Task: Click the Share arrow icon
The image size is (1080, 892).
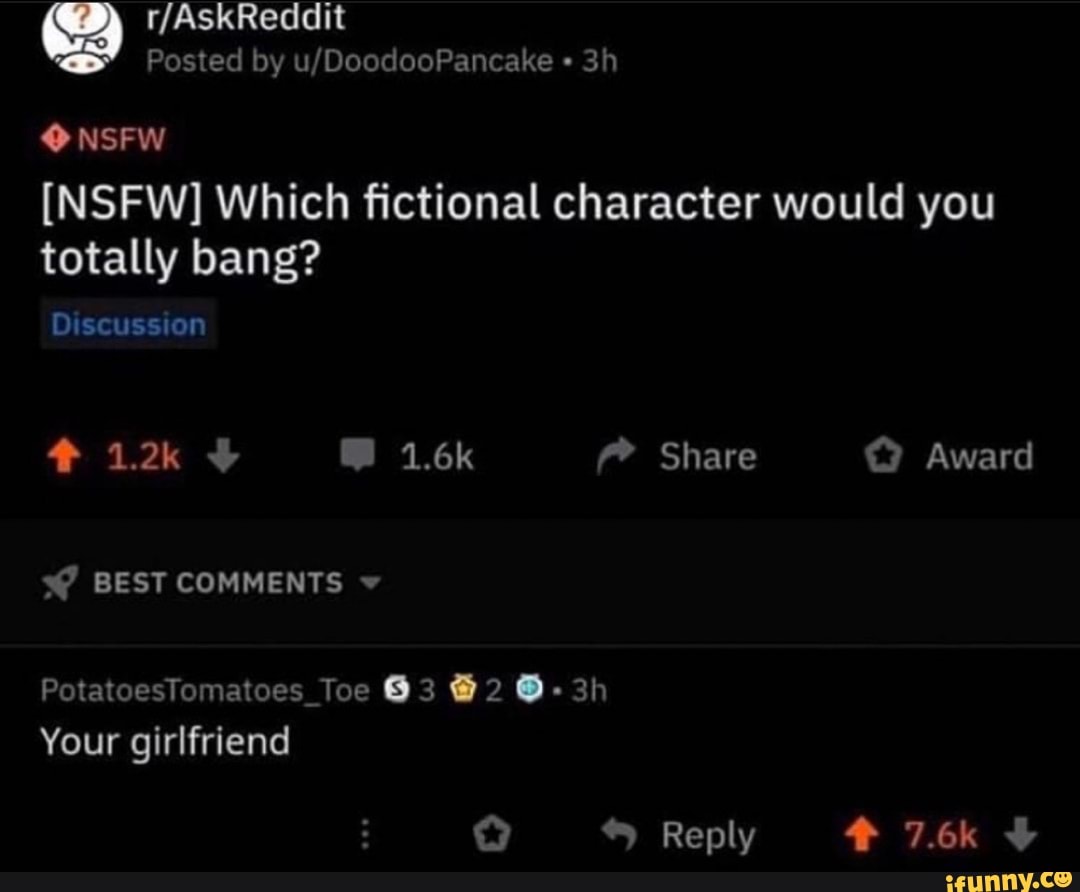Action: coord(615,455)
